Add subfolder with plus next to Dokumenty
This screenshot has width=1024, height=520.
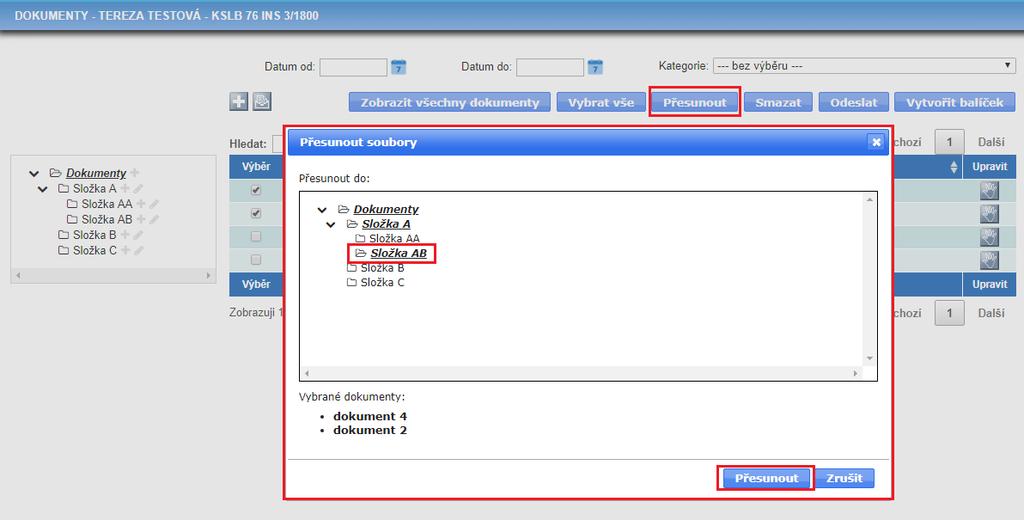(x=135, y=173)
